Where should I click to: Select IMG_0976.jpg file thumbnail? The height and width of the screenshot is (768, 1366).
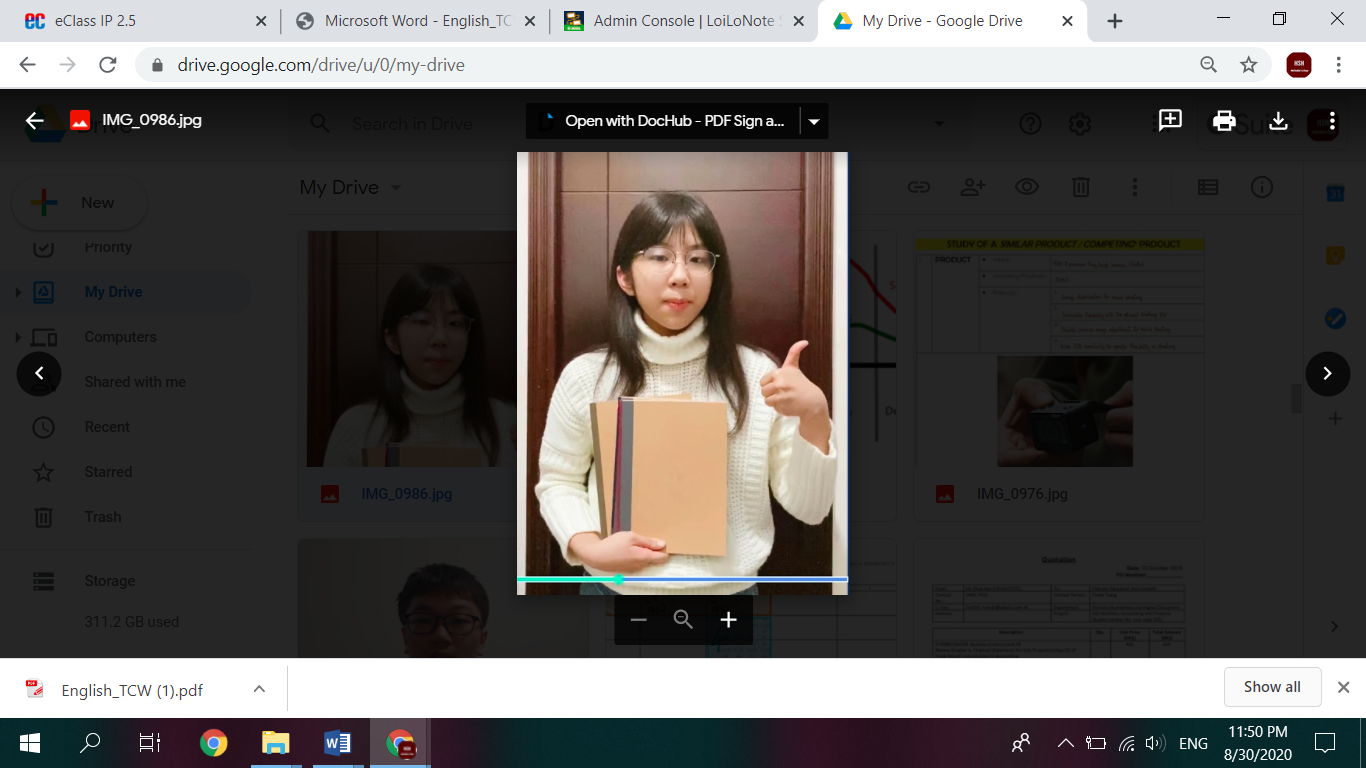click(x=1059, y=349)
